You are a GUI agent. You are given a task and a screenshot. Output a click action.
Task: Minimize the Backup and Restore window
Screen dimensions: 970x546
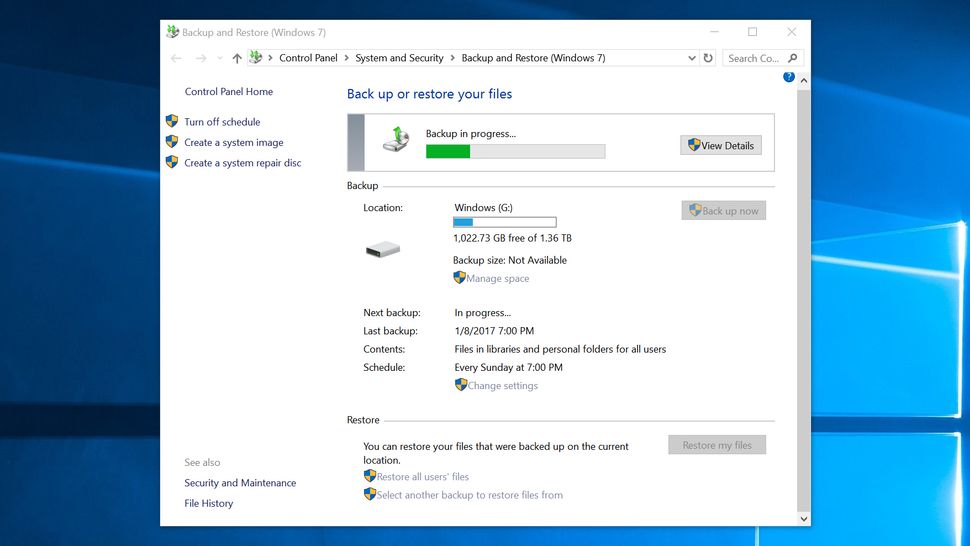click(x=714, y=32)
